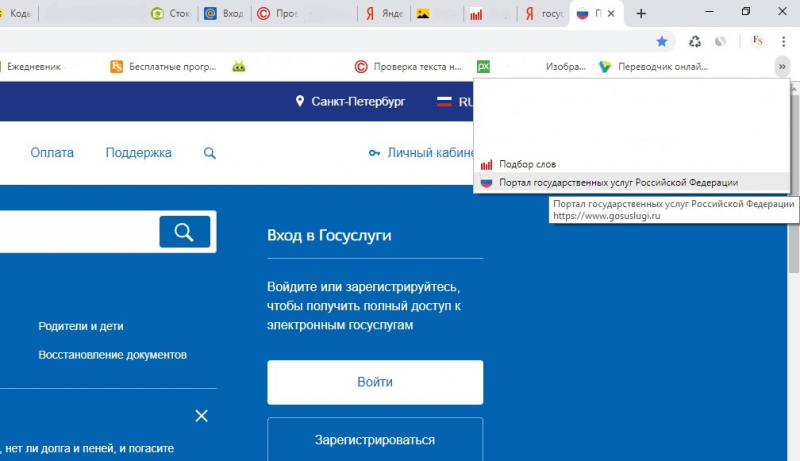Select Подбор слов in bookmarks dropdown
The height and width of the screenshot is (461, 800).
point(632,164)
